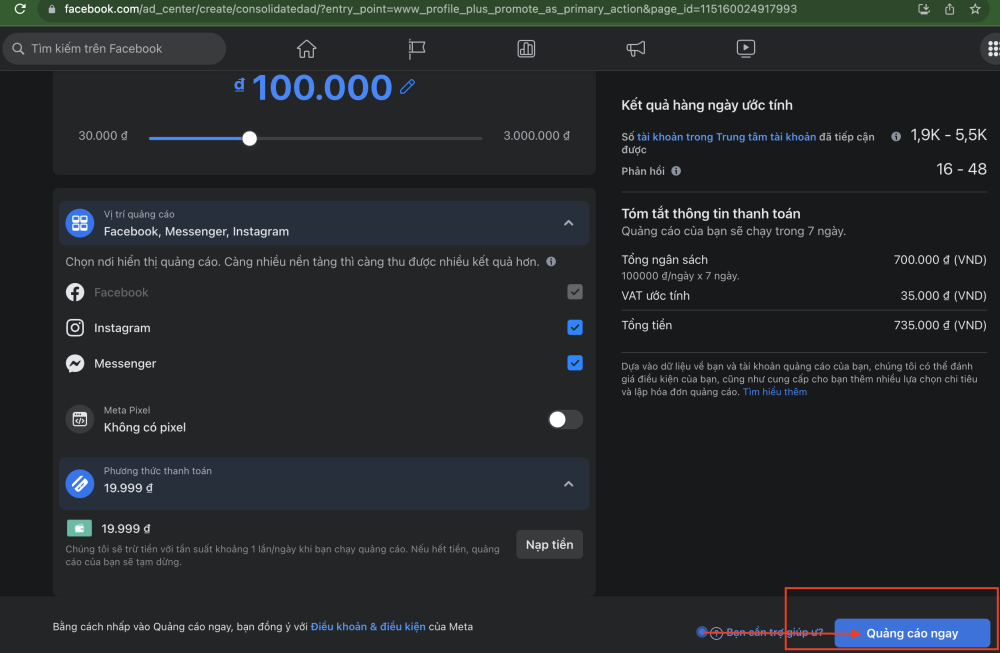Click the Tìm kiếm trên Facebook search box
Screen dimensions: 1000x653
pyautogui.click(x=114, y=48)
